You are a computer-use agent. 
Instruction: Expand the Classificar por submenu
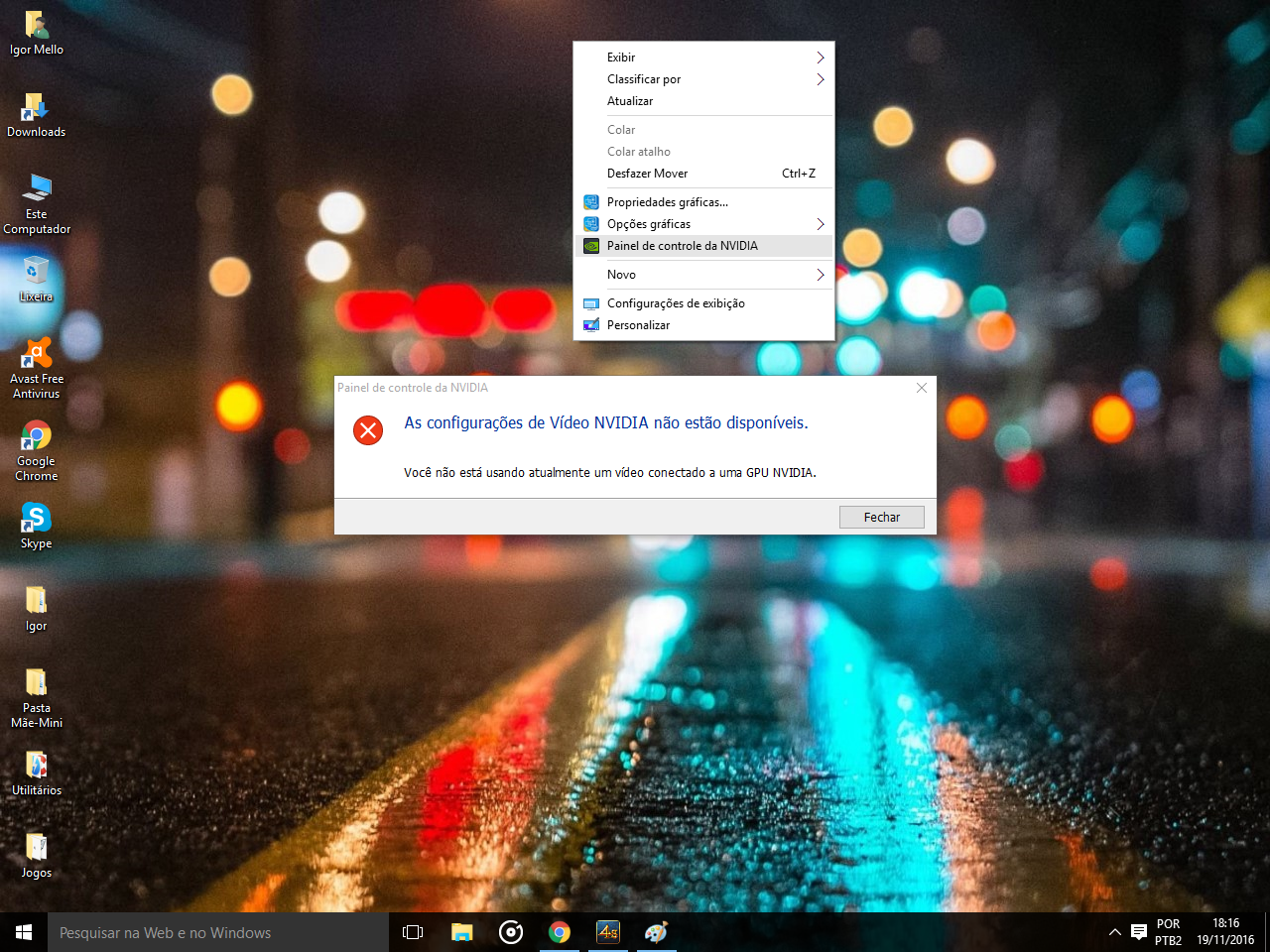(704, 79)
